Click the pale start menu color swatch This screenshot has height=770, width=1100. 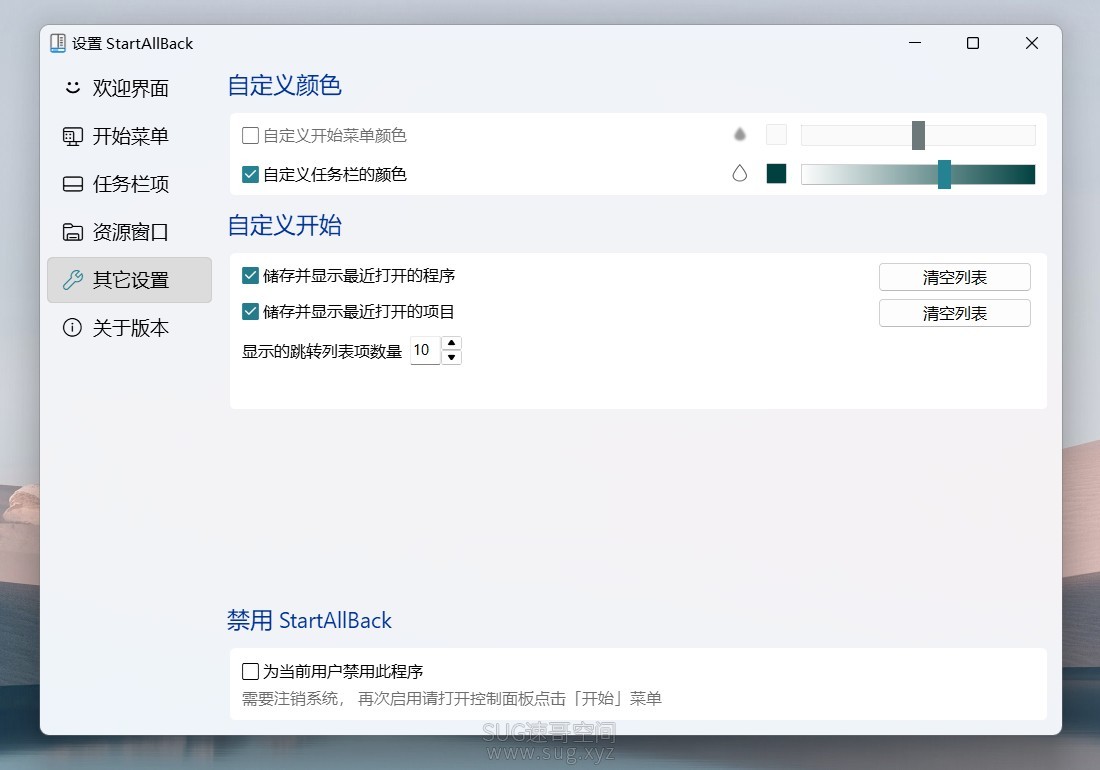(x=776, y=135)
